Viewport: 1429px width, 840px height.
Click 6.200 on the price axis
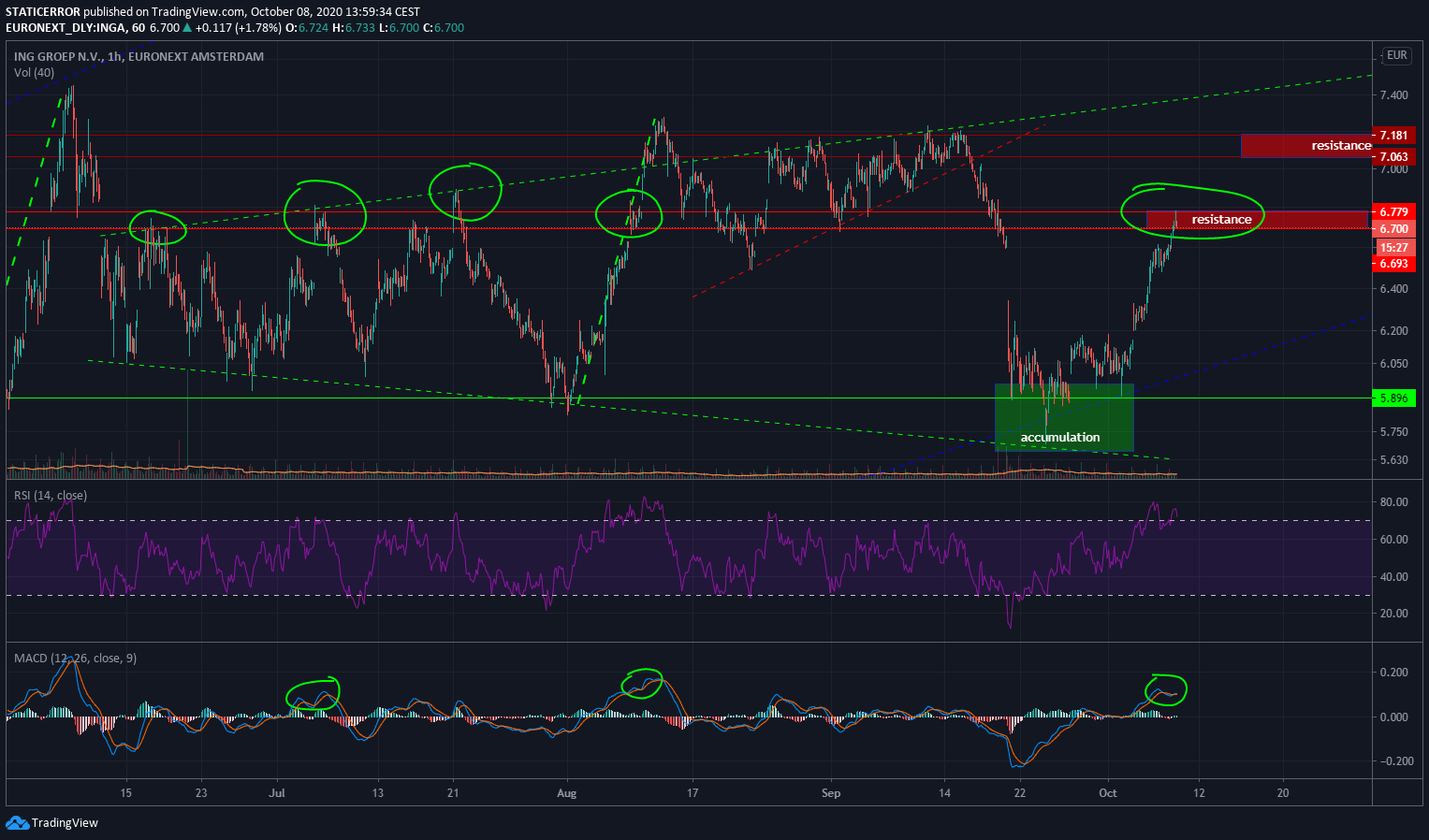[x=1393, y=331]
